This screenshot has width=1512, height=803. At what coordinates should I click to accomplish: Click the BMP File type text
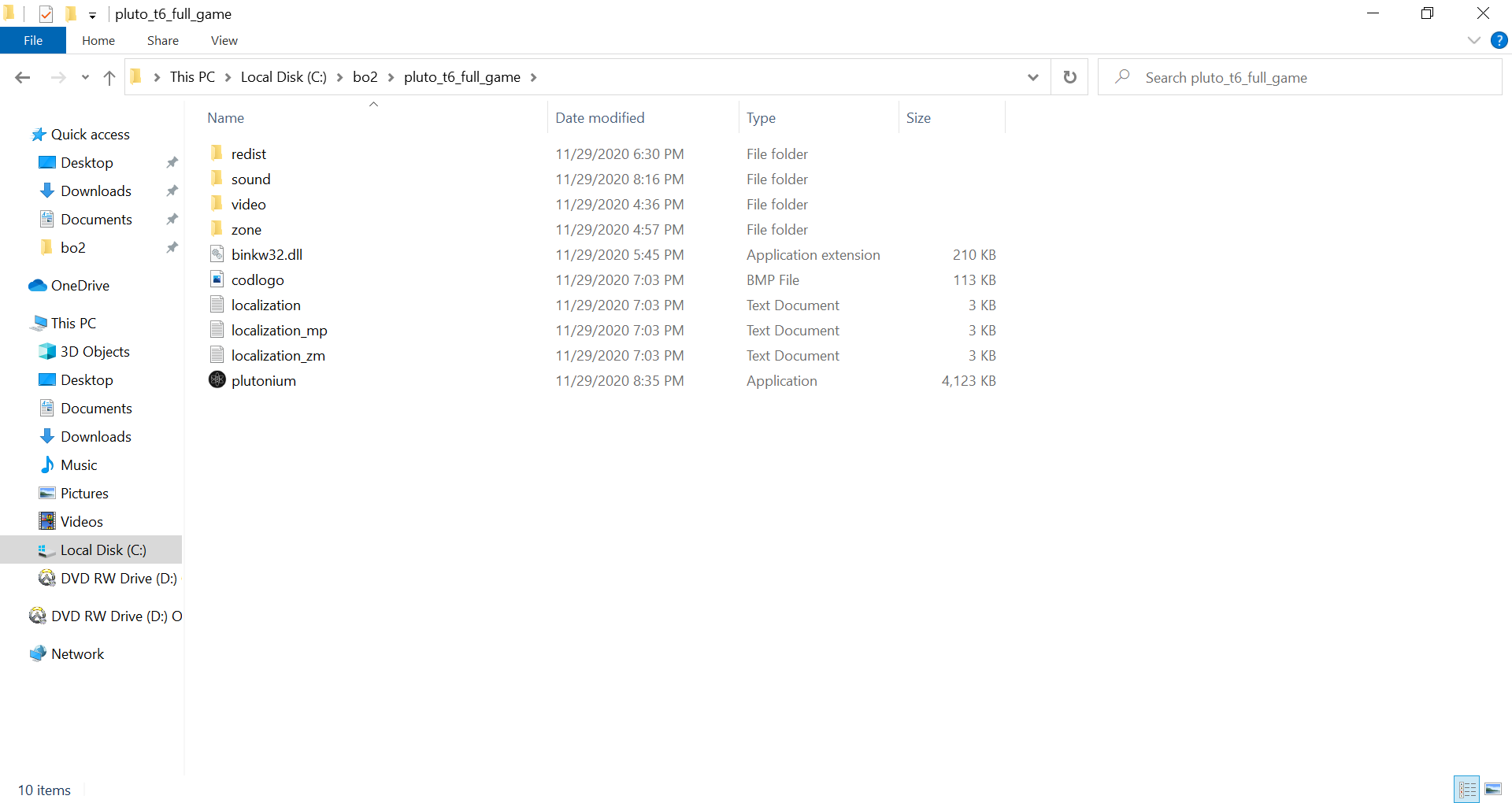coord(773,280)
